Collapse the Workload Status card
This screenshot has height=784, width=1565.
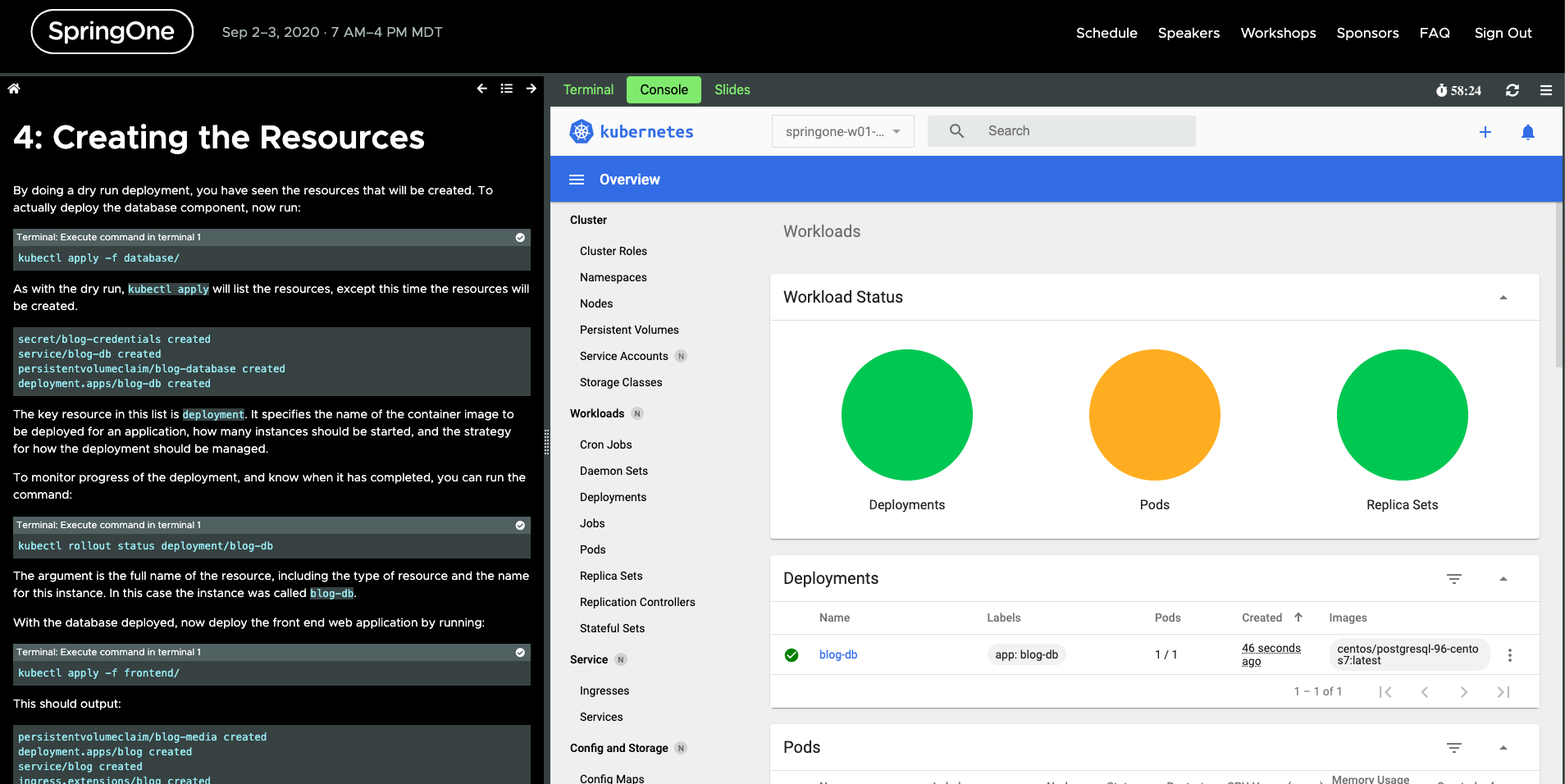point(1503,298)
